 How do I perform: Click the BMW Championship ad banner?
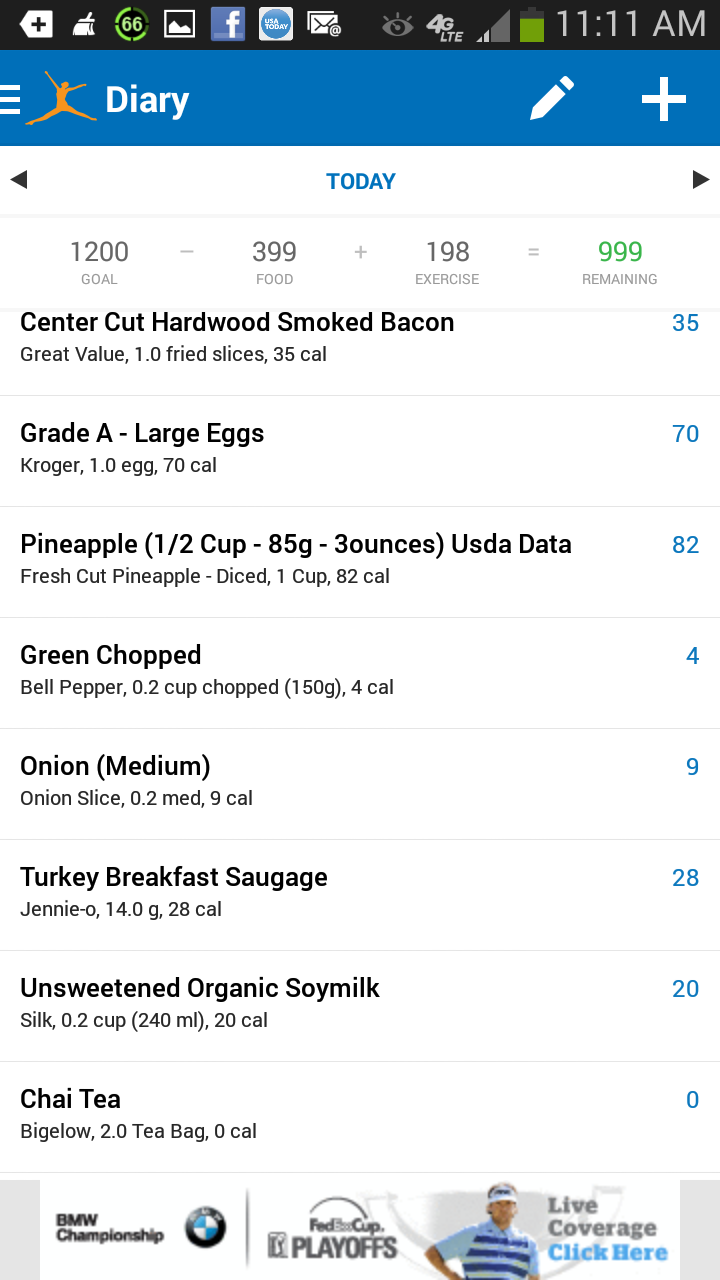tap(360, 1229)
